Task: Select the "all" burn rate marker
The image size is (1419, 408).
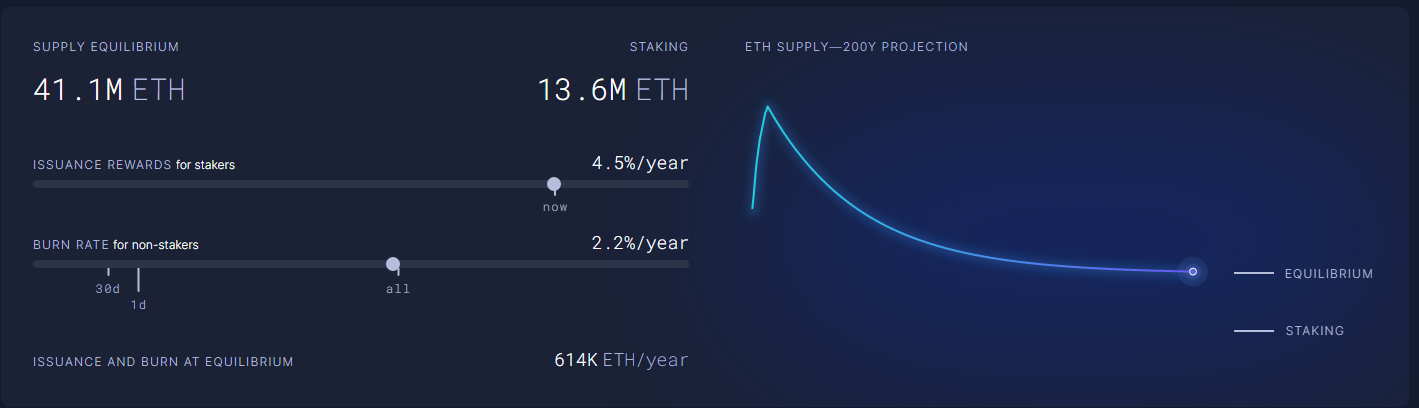Action: point(398,289)
